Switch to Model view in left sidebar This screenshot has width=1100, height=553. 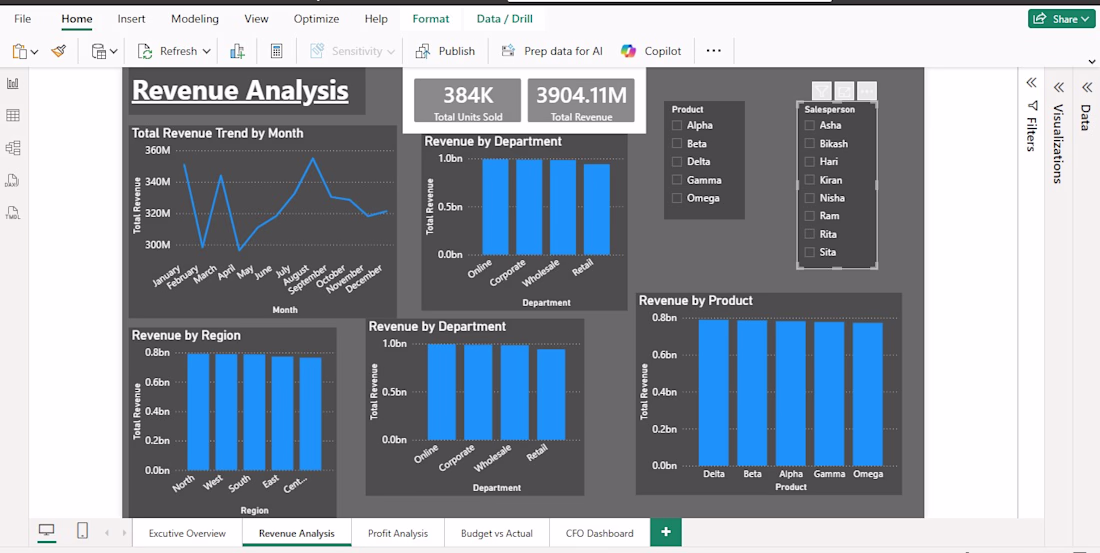13,148
